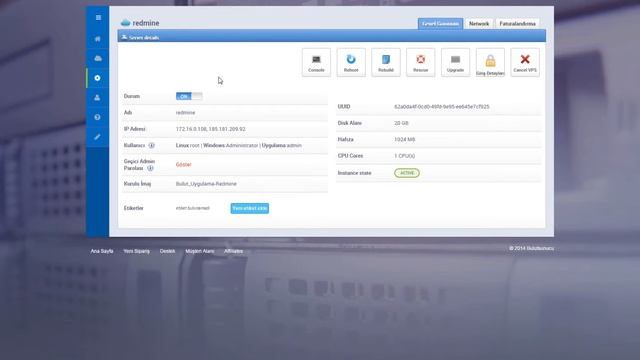Click the 20 GB disk value

coord(401,123)
